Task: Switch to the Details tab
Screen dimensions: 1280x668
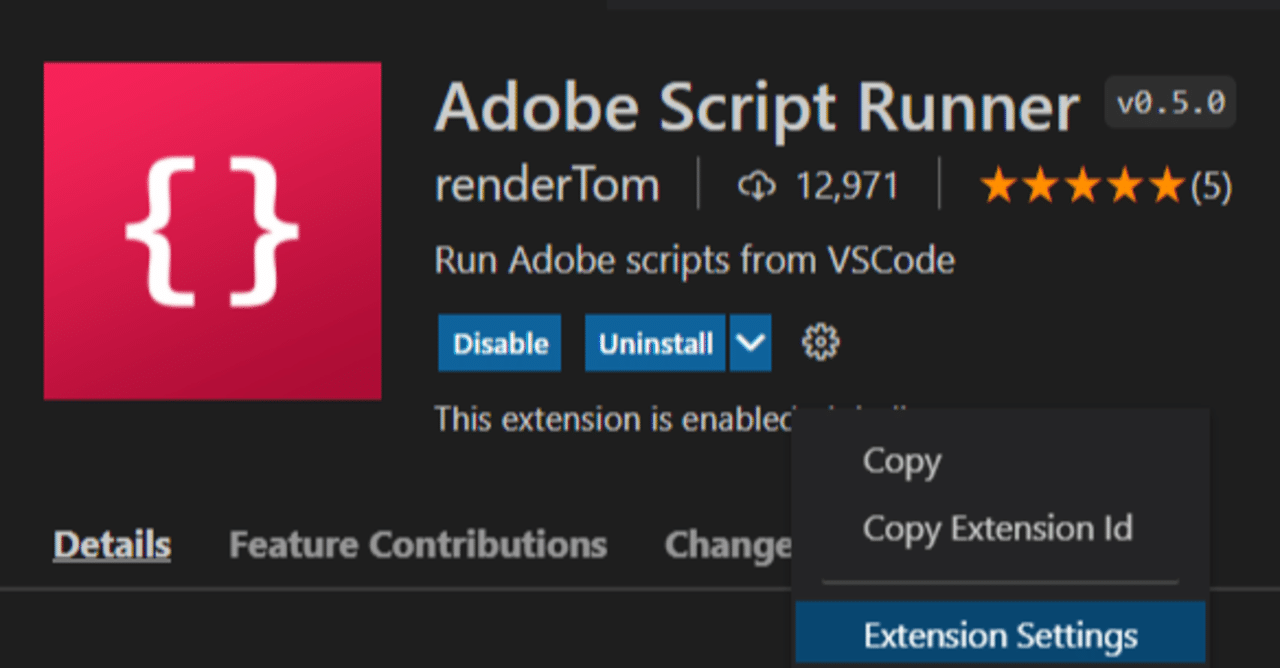Action: [x=111, y=544]
